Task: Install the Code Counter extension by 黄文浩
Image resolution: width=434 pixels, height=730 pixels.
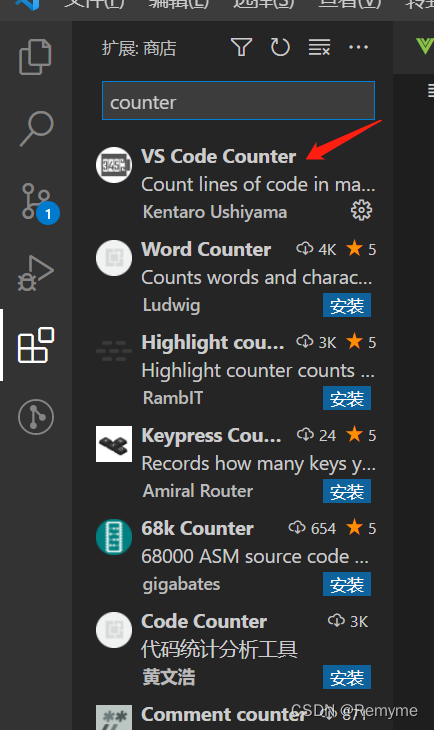Action: 347,678
